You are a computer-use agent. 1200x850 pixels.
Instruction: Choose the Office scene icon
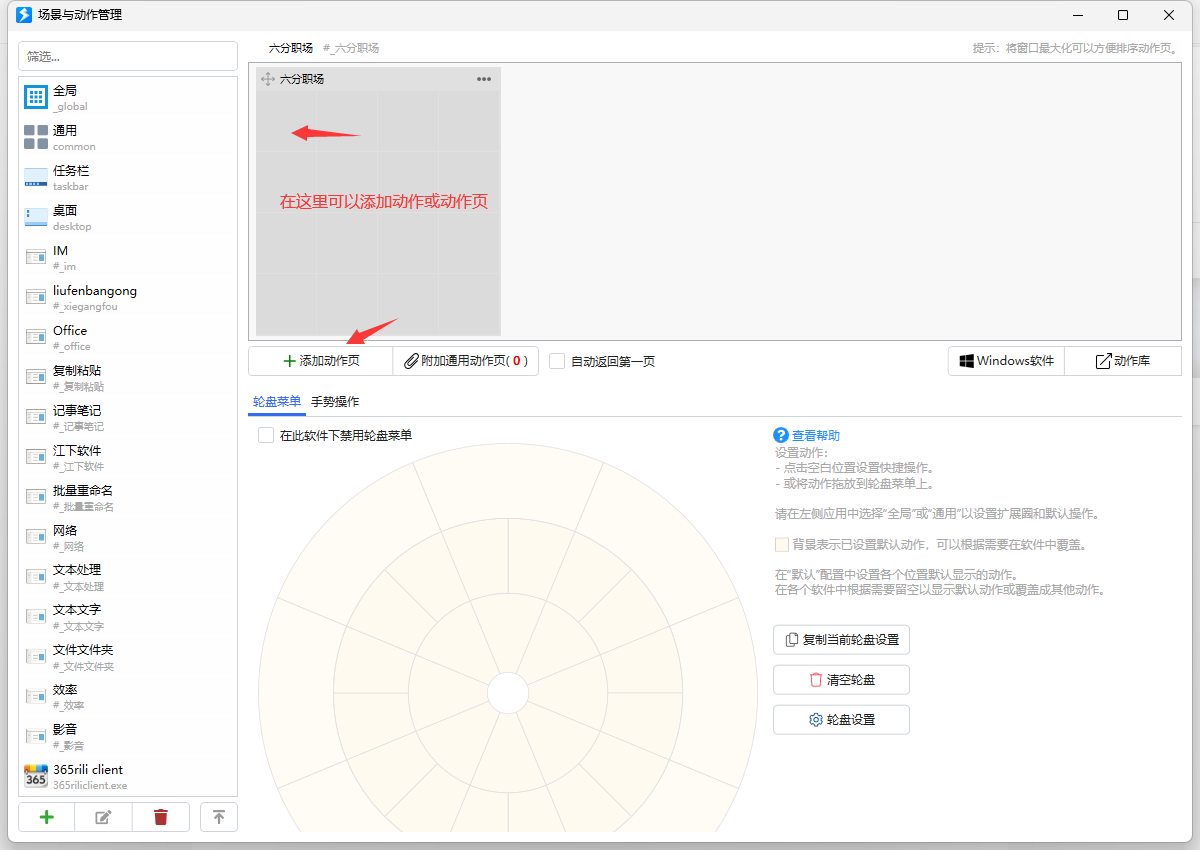click(x=36, y=337)
